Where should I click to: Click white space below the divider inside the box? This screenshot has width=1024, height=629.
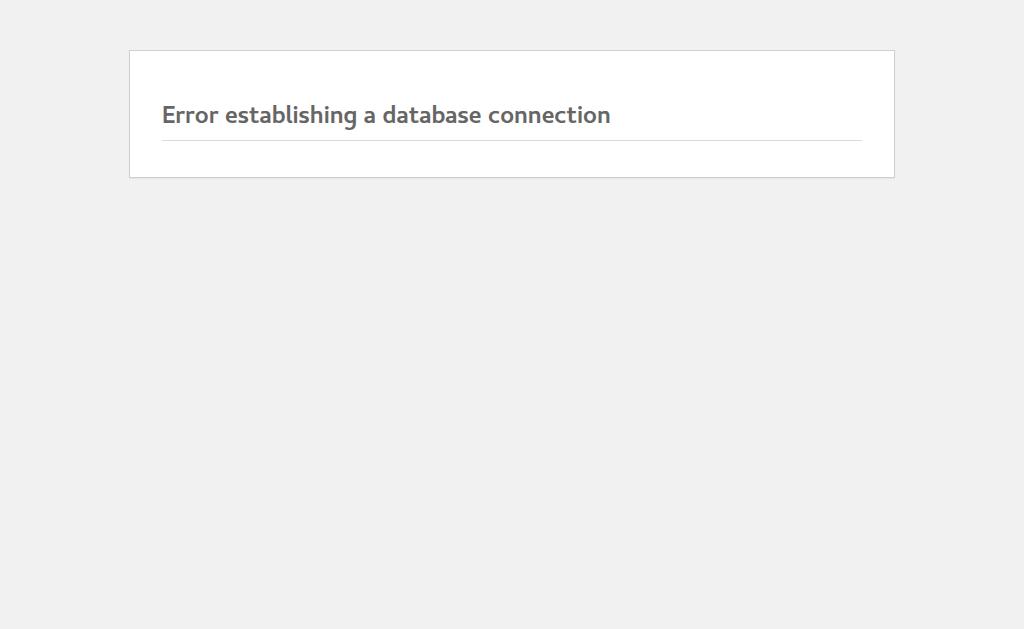click(511, 159)
